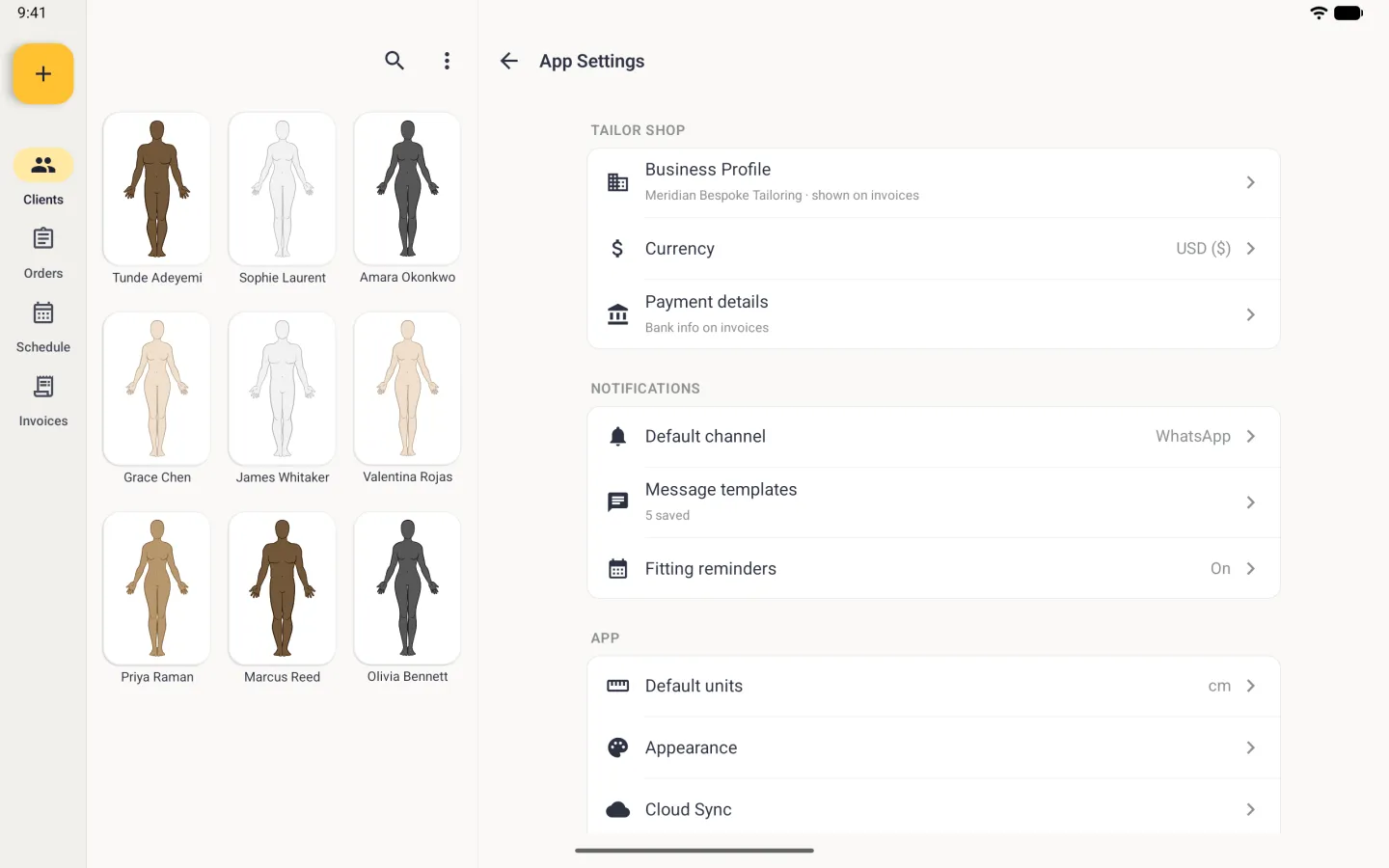Open the client search

coord(395,61)
